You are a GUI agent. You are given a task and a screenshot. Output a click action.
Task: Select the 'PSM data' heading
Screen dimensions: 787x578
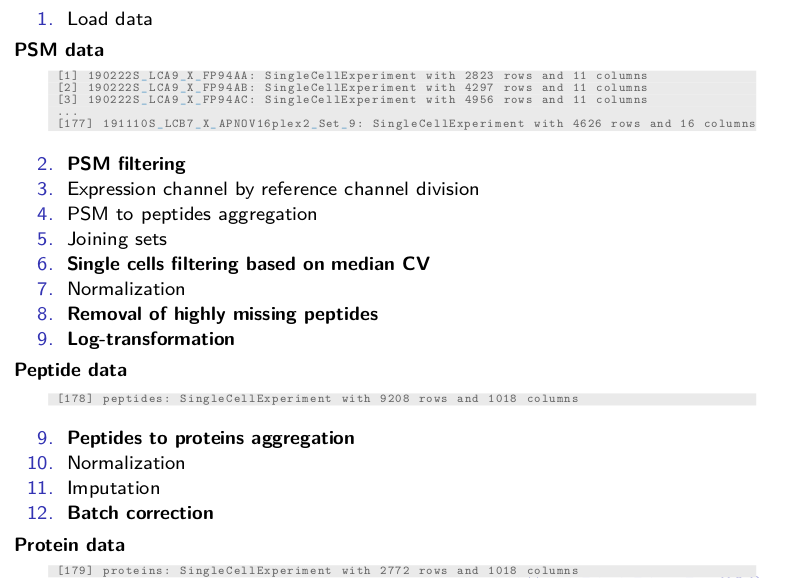[59, 49]
